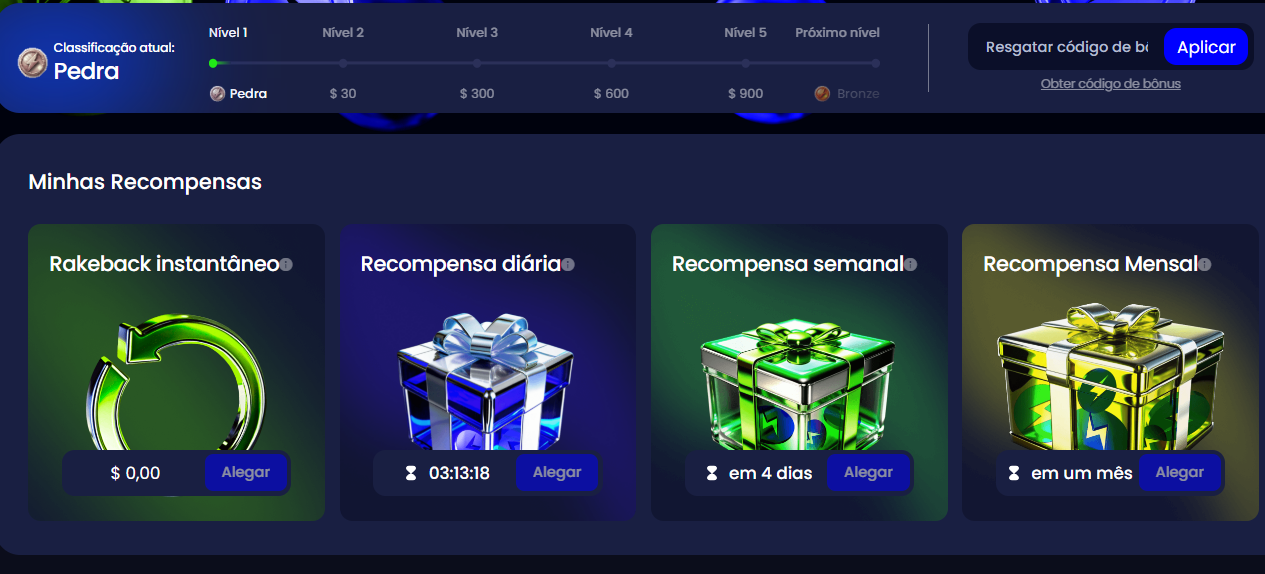Screen dimensions: 1265x574
Task: Click the Nível 3 progress bar marker
Action: pos(477,63)
